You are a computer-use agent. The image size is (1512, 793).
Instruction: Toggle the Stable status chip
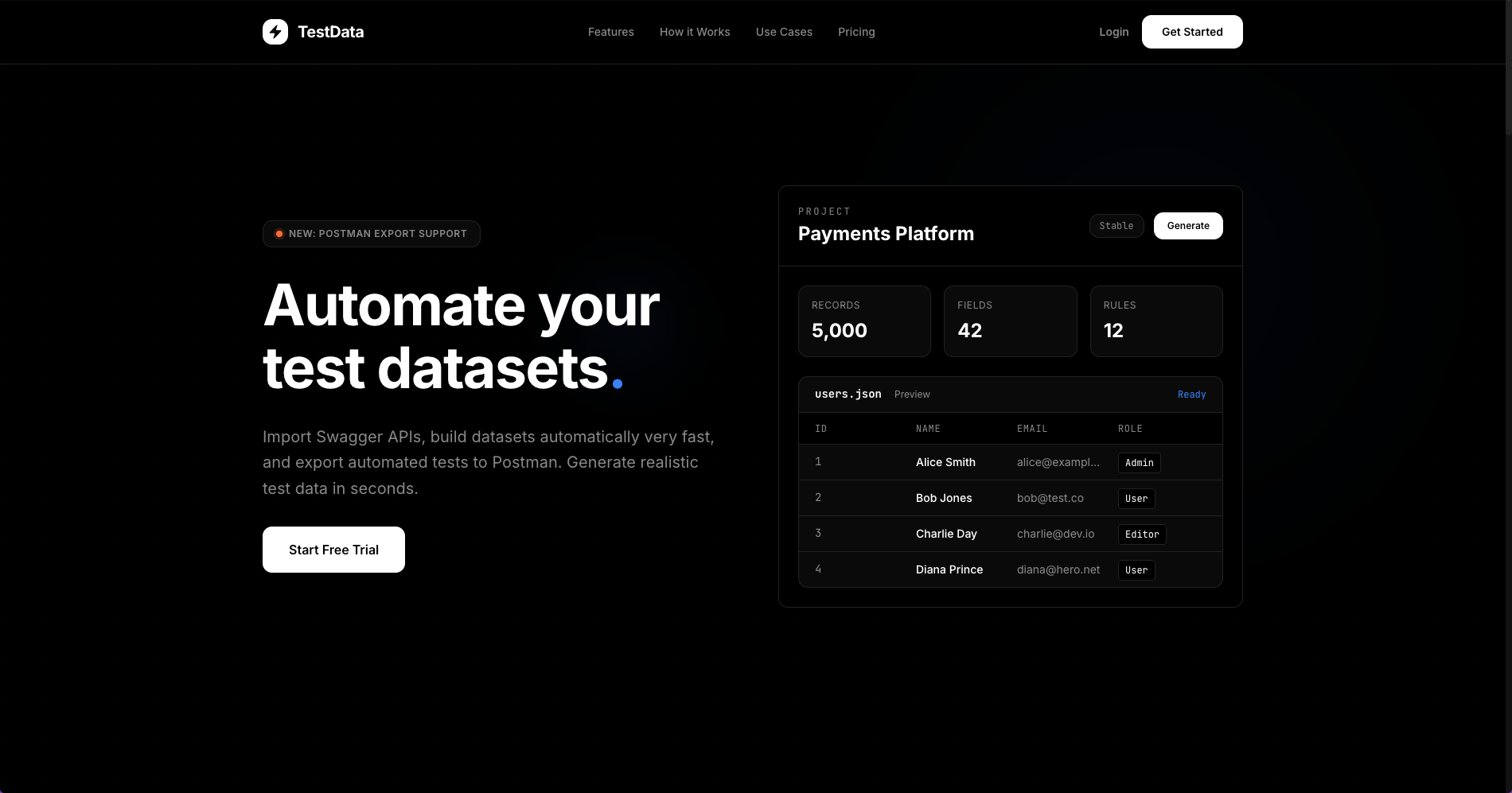[1116, 226]
